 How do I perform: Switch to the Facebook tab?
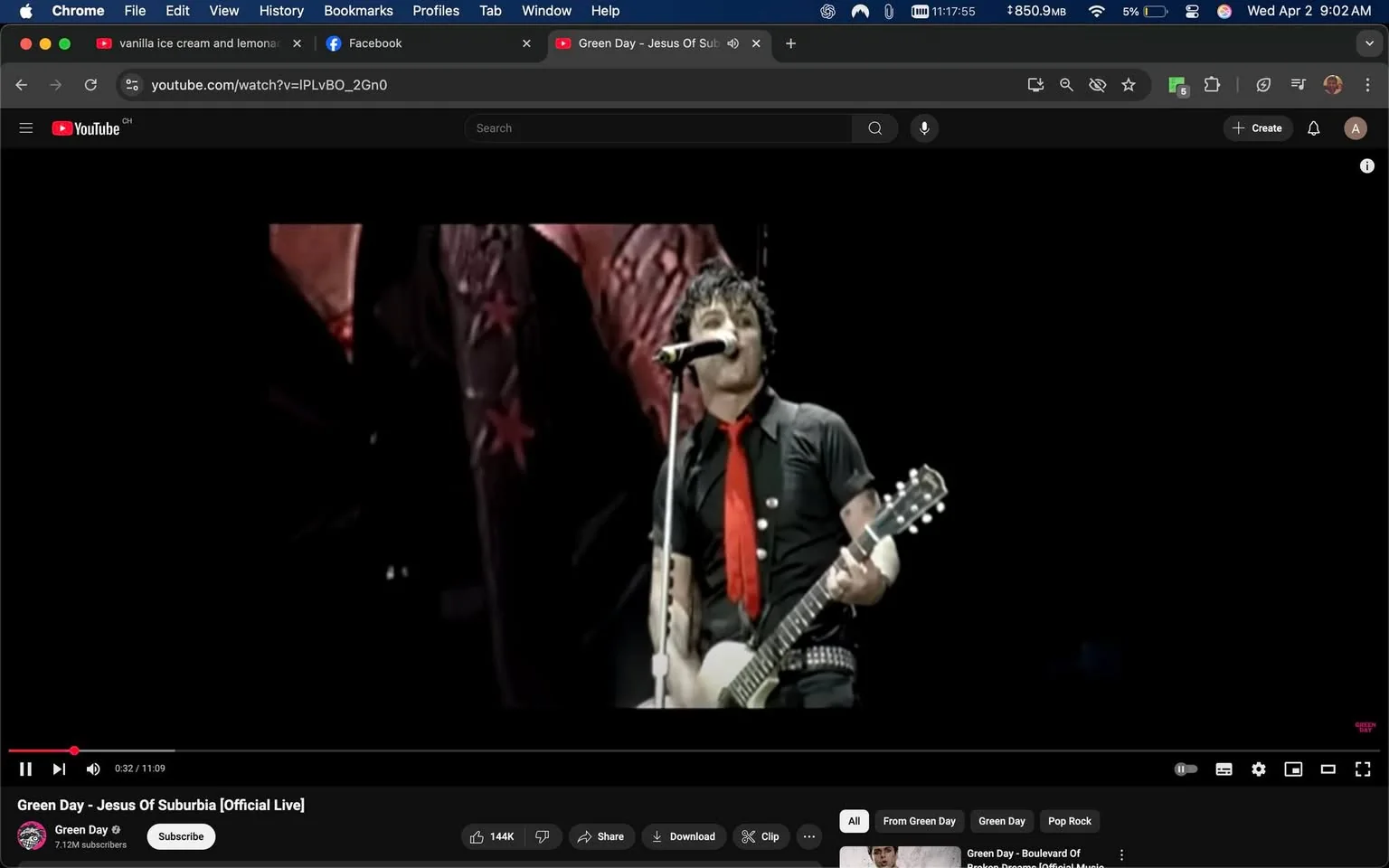coord(375,43)
